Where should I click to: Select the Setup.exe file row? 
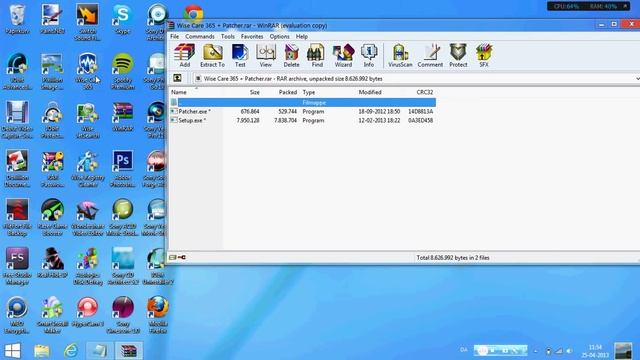[302, 120]
